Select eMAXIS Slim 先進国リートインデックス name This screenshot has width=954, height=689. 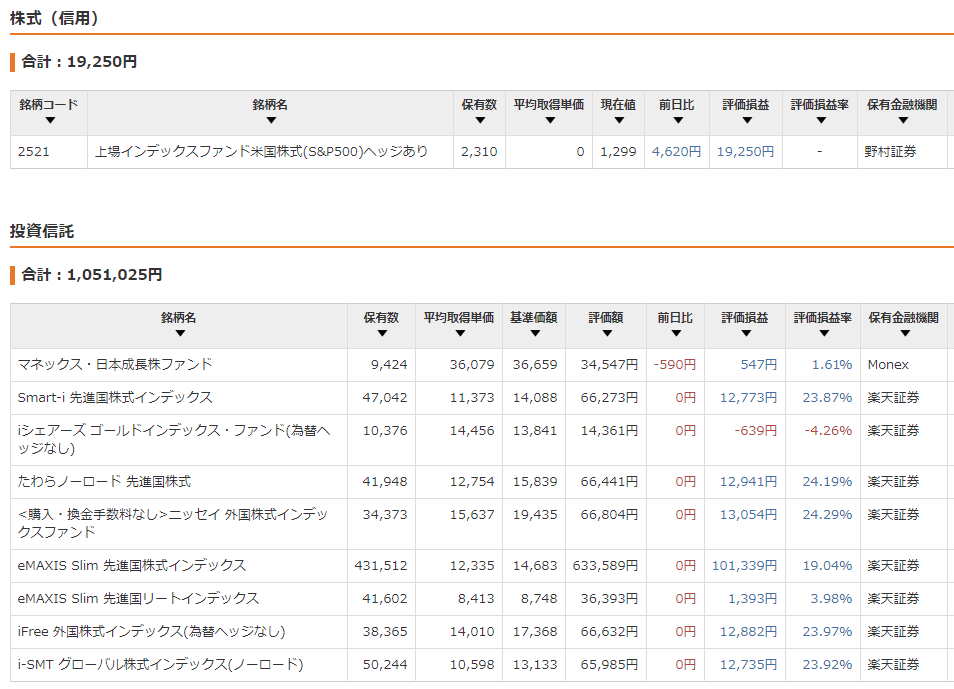point(138,598)
